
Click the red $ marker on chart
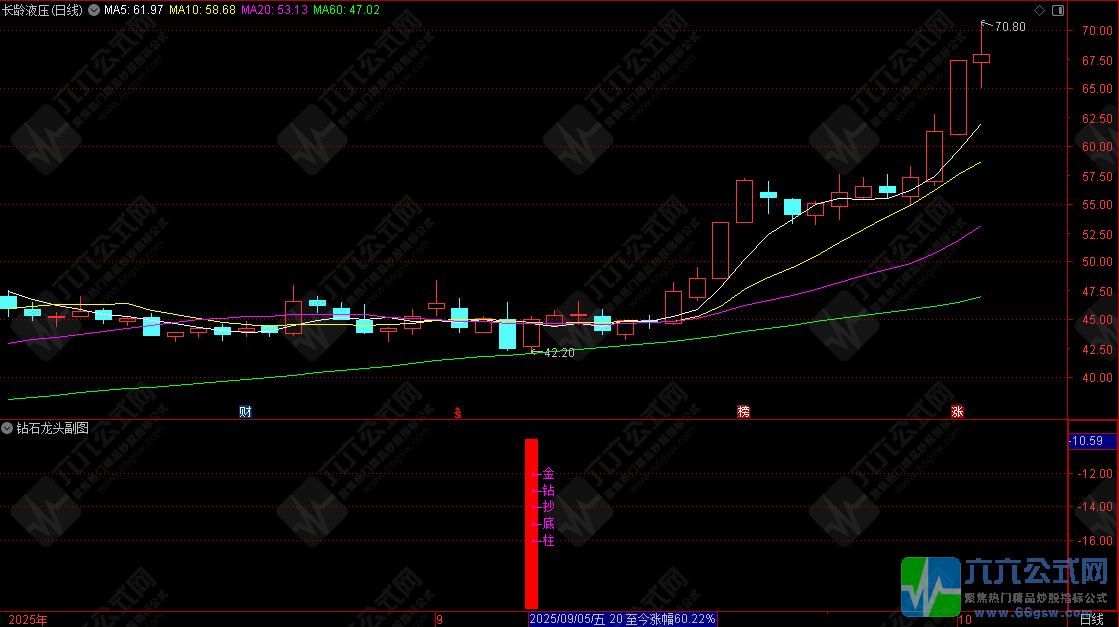point(458,411)
